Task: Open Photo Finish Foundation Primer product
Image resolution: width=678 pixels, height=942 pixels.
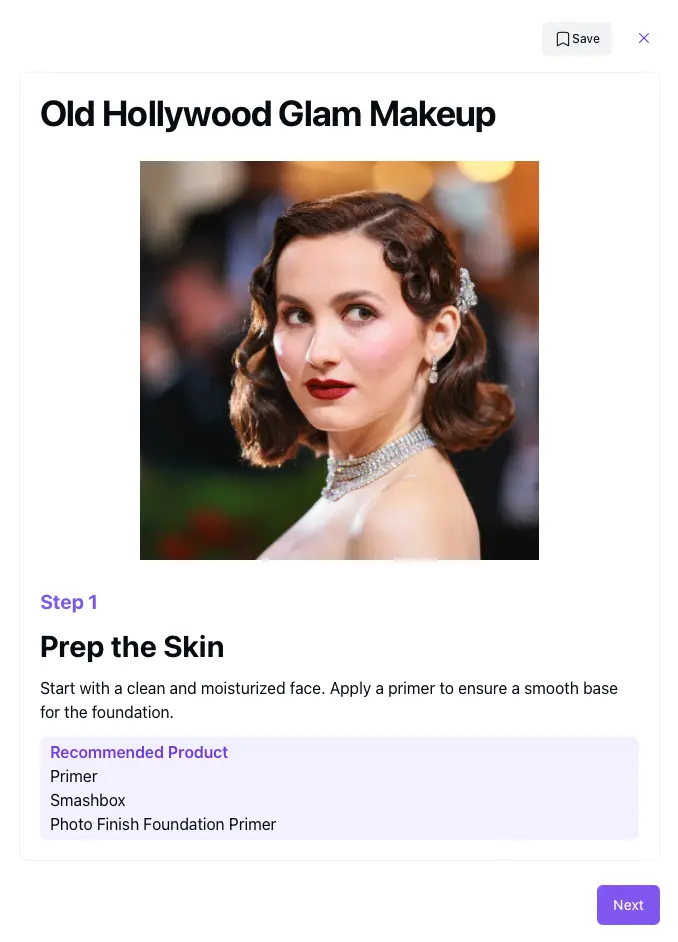Action: point(163,824)
